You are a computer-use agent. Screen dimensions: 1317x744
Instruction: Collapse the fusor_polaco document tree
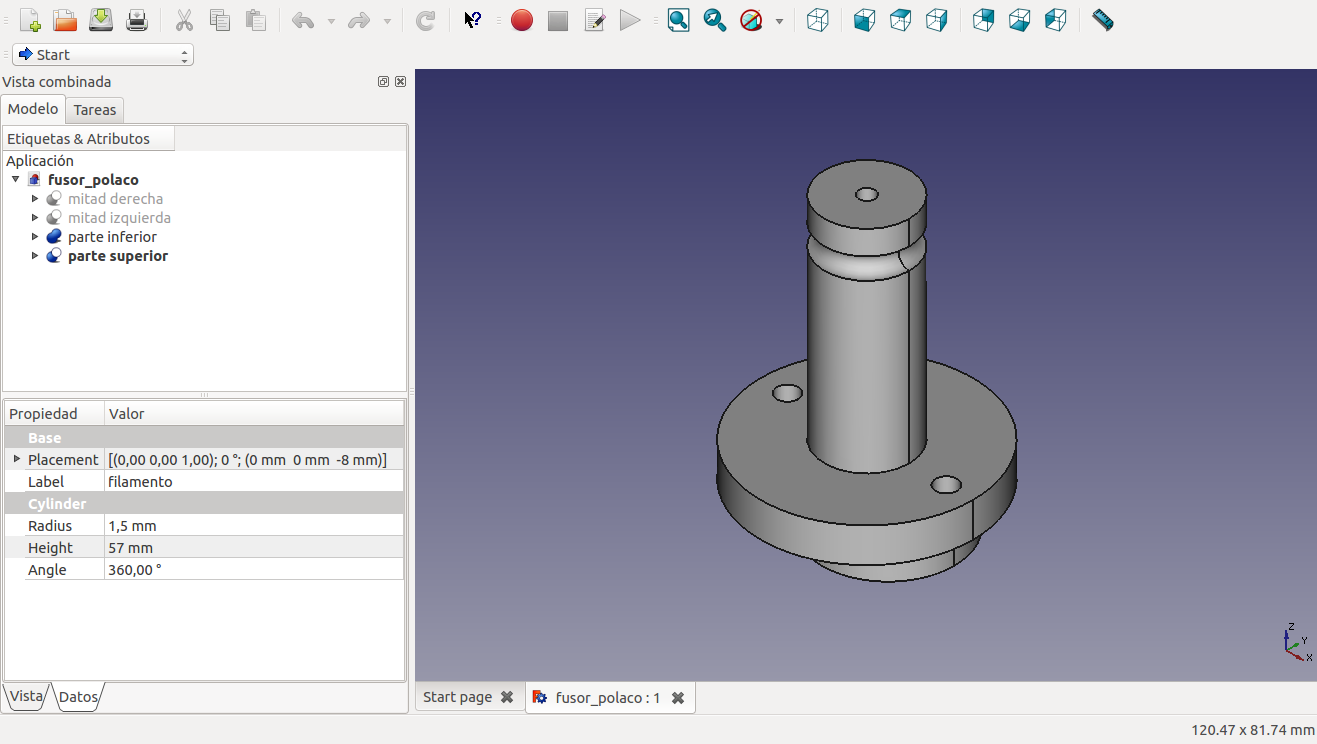click(16, 180)
